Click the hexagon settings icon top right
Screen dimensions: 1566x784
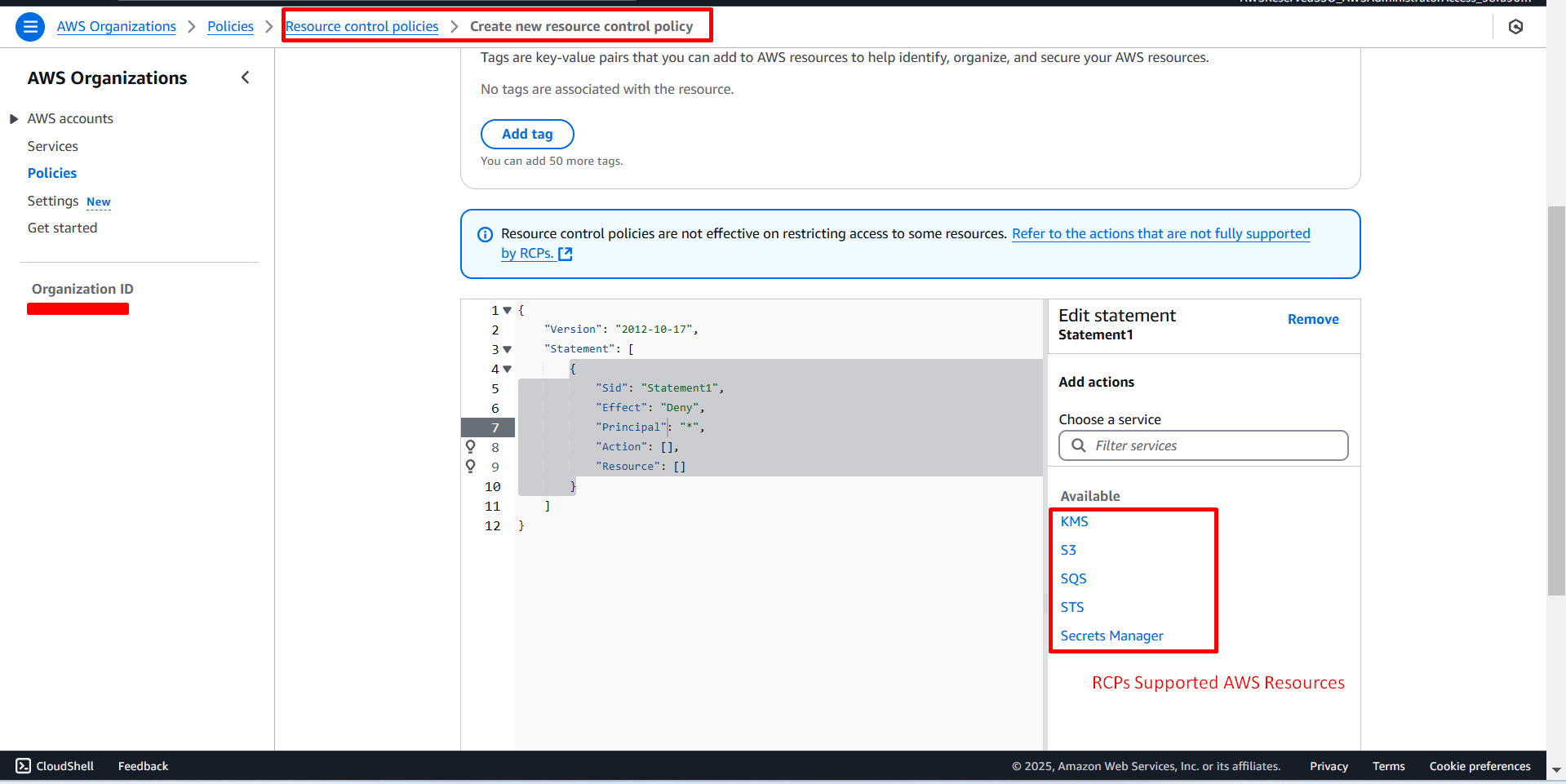point(1515,27)
